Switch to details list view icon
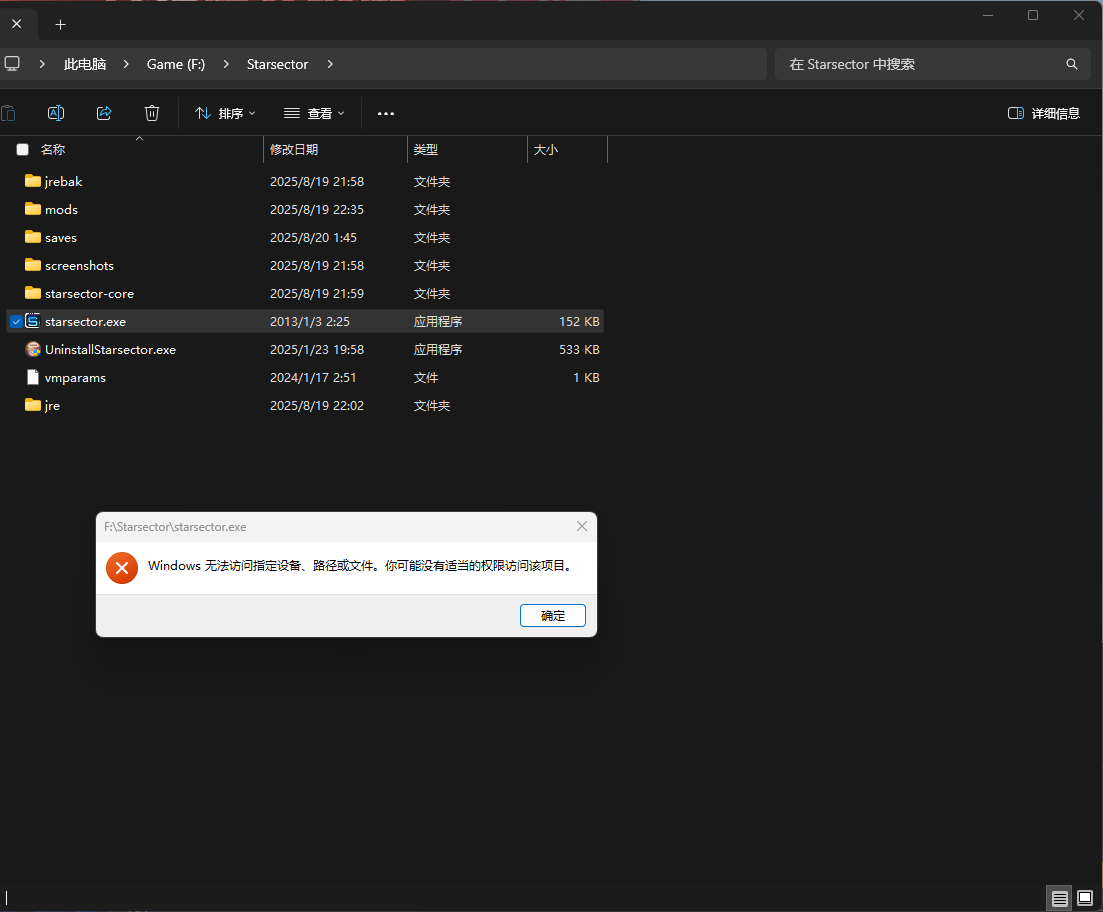Image resolution: width=1103 pixels, height=912 pixels. point(1060,898)
